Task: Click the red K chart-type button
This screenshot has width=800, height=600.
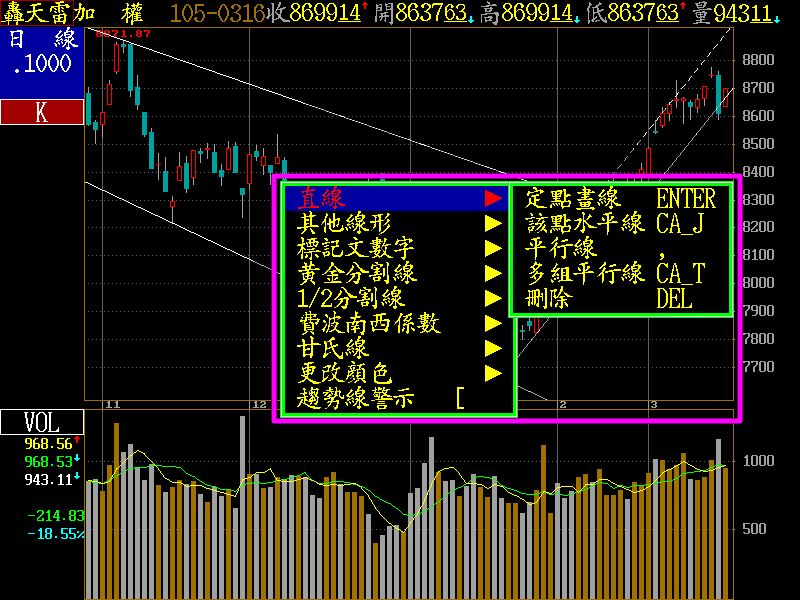Action: pyautogui.click(x=42, y=112)
